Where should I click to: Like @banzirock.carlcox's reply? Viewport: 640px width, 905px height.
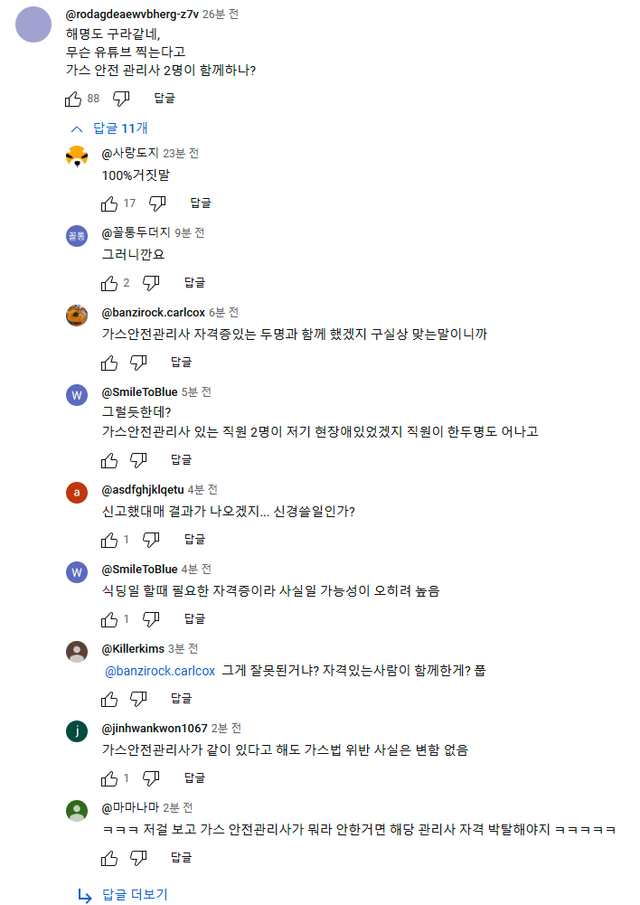[x=110, y=361]
